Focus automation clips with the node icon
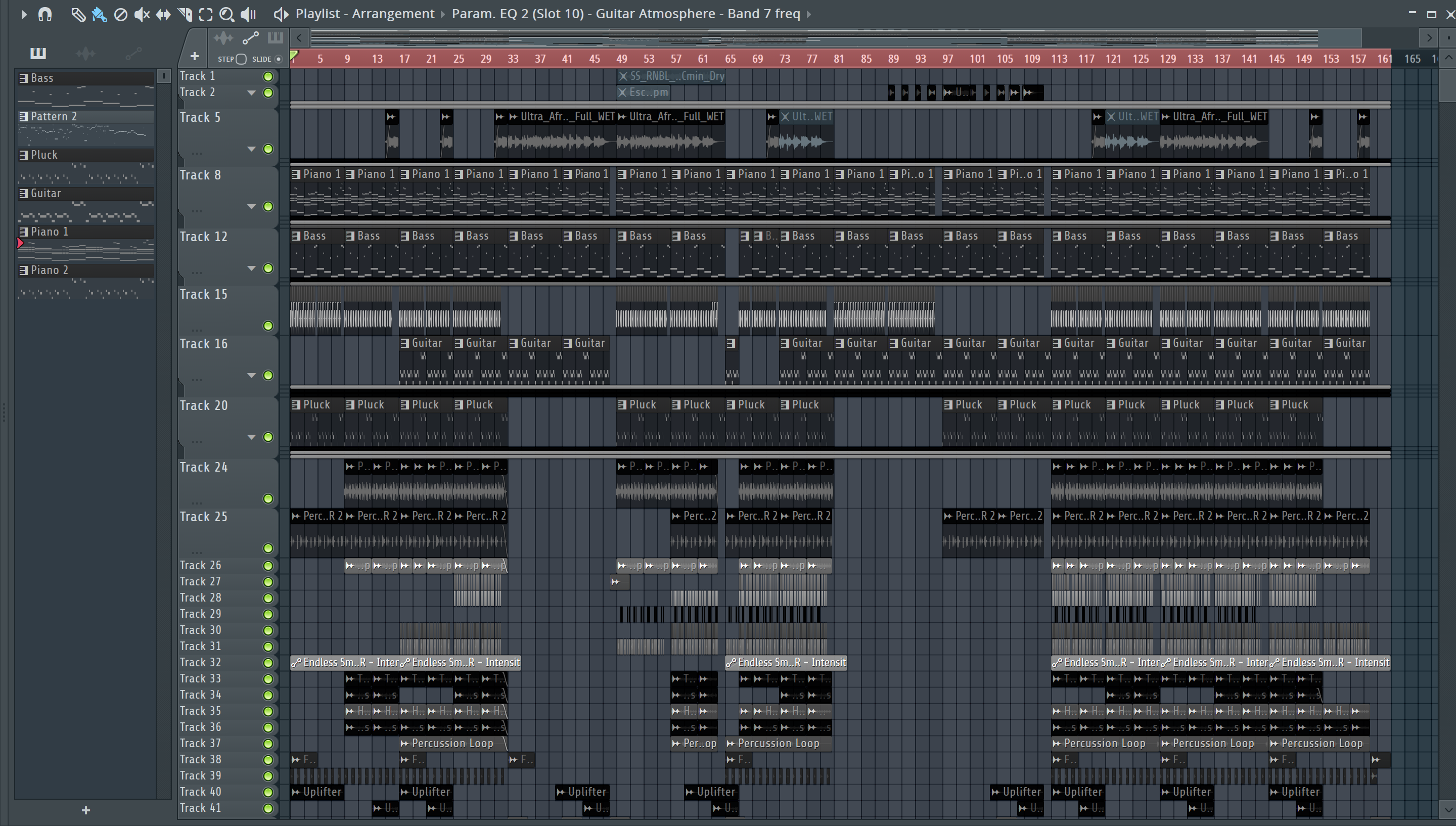Viewport: 1456px width, 826px height. 251,38
